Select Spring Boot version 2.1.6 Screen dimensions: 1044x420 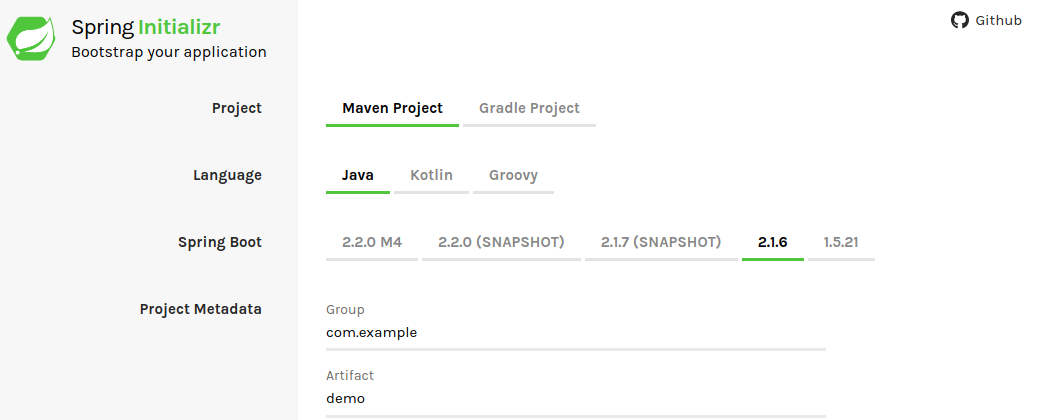click(772, 242)
